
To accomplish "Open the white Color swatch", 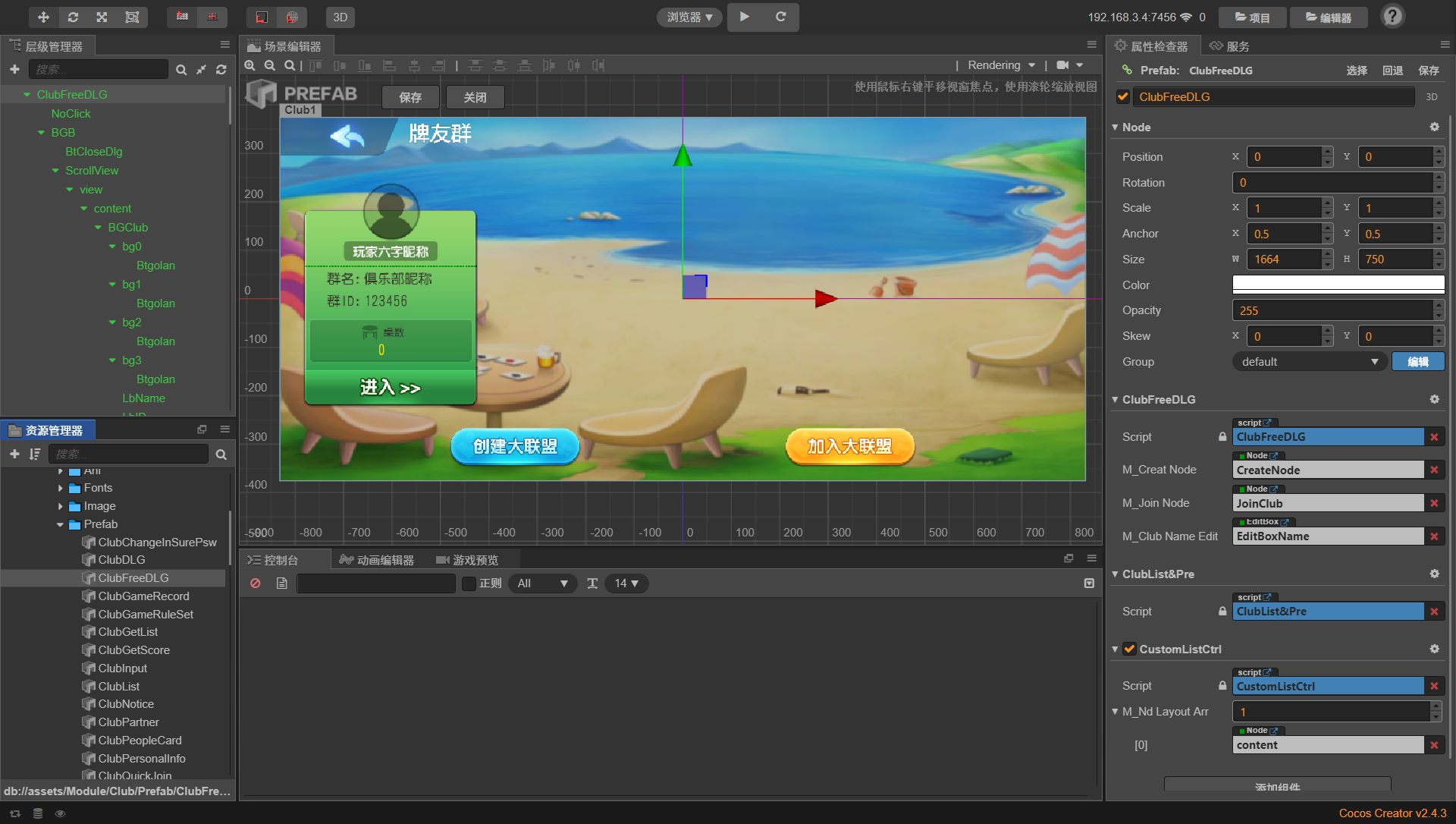I will tap(1338, 285).
